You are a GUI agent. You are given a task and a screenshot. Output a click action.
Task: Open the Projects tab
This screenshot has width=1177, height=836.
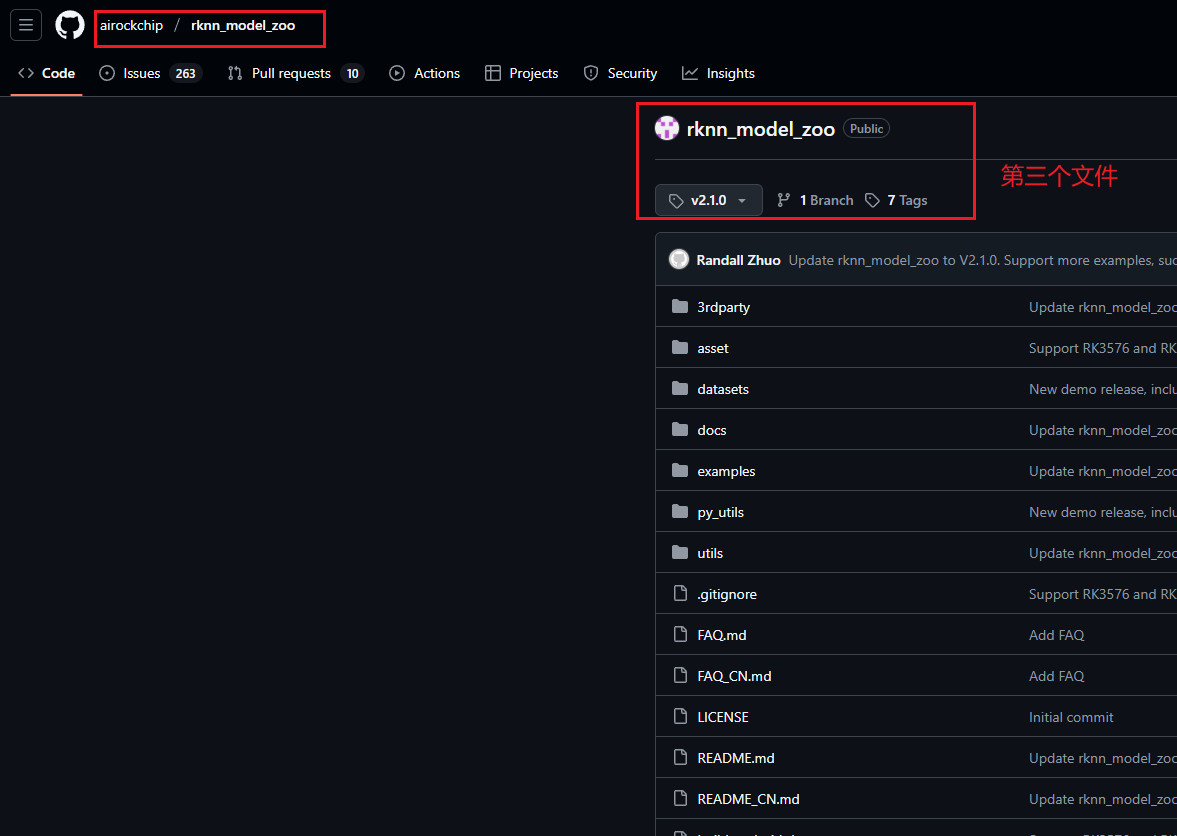pos(522,73)
